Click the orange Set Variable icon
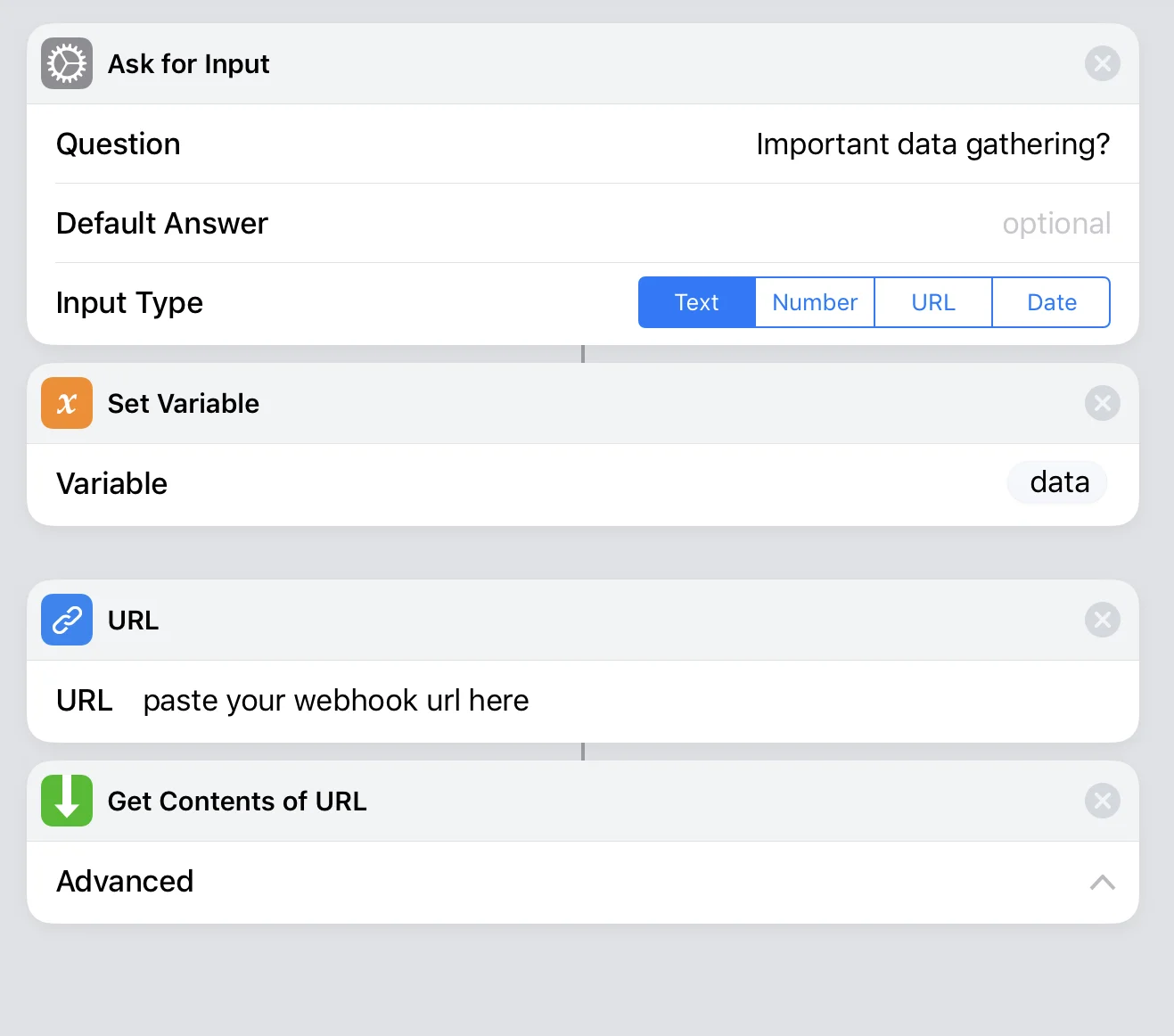Screen dimensions: 1174x1036 click(67, 403)
